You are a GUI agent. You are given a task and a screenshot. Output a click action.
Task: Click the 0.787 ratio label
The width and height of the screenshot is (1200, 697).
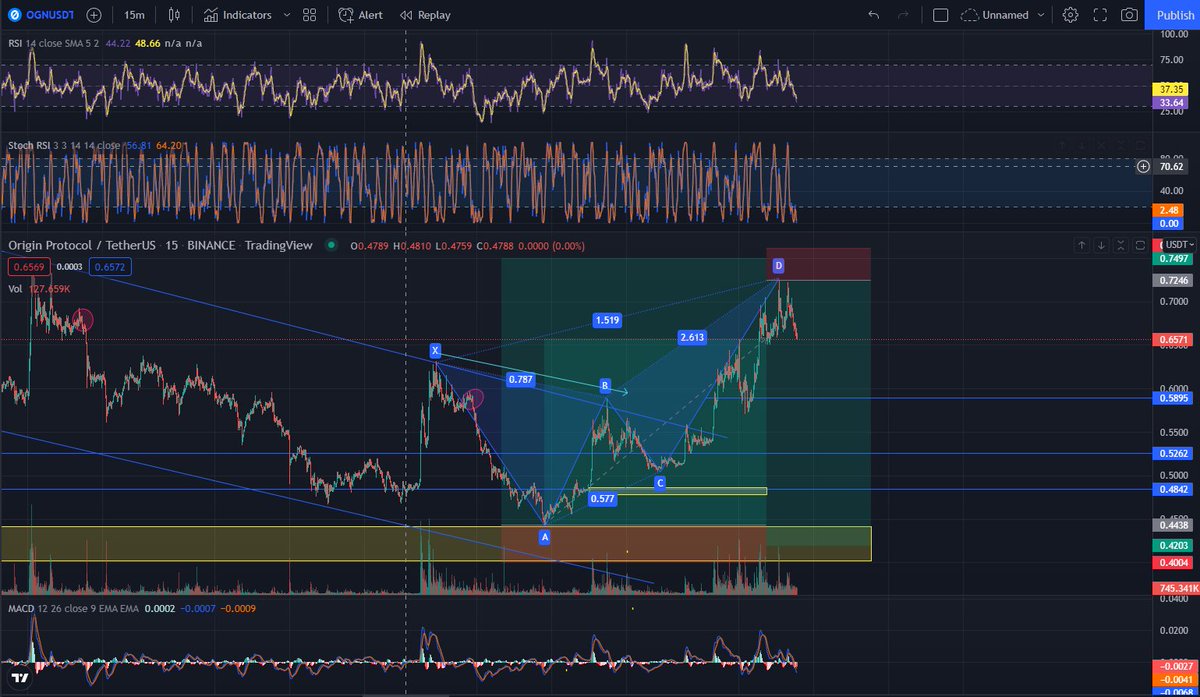(x=520, y=379)
